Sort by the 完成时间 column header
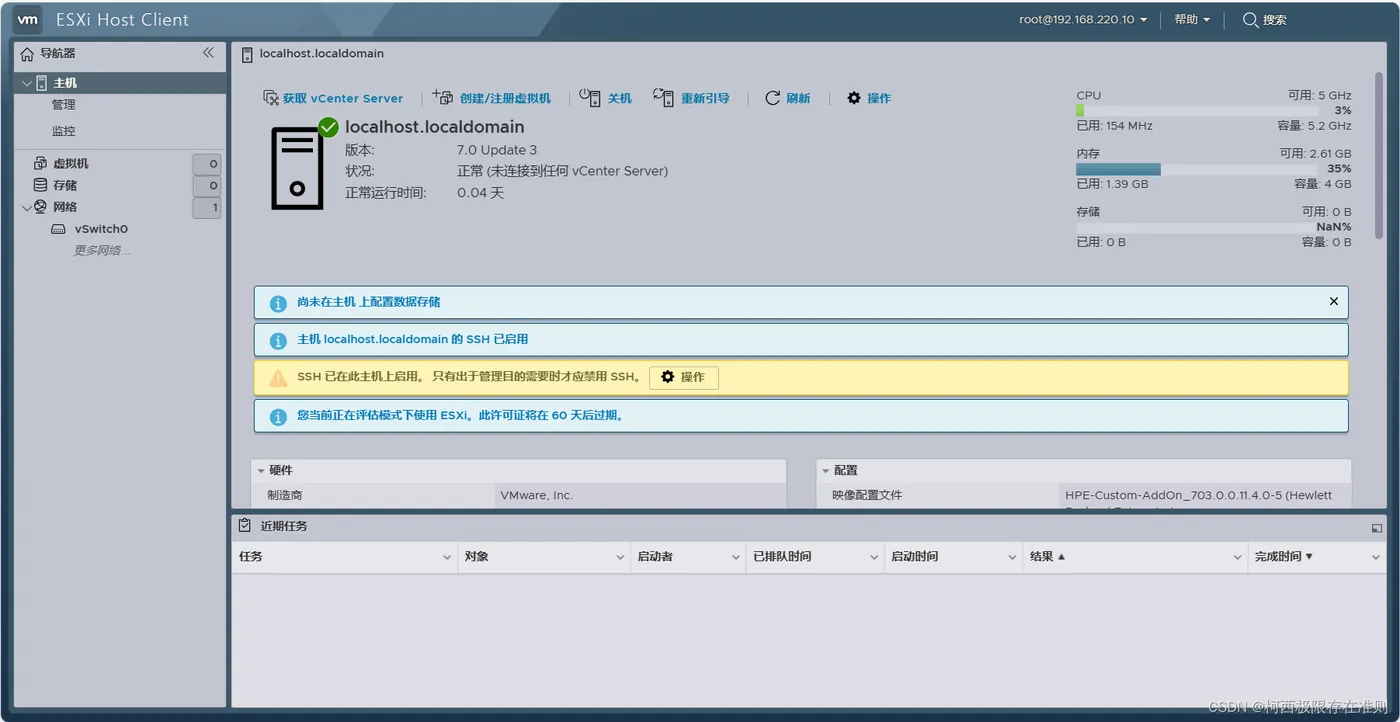This screenshot has height=722, width=1400. point(1317,557)
